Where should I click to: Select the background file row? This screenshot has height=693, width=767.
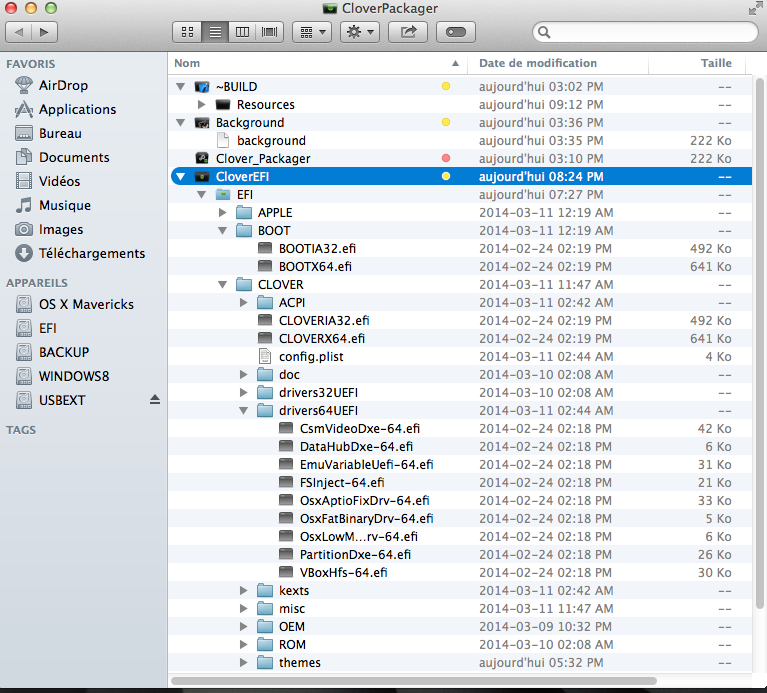click(460, 141)
